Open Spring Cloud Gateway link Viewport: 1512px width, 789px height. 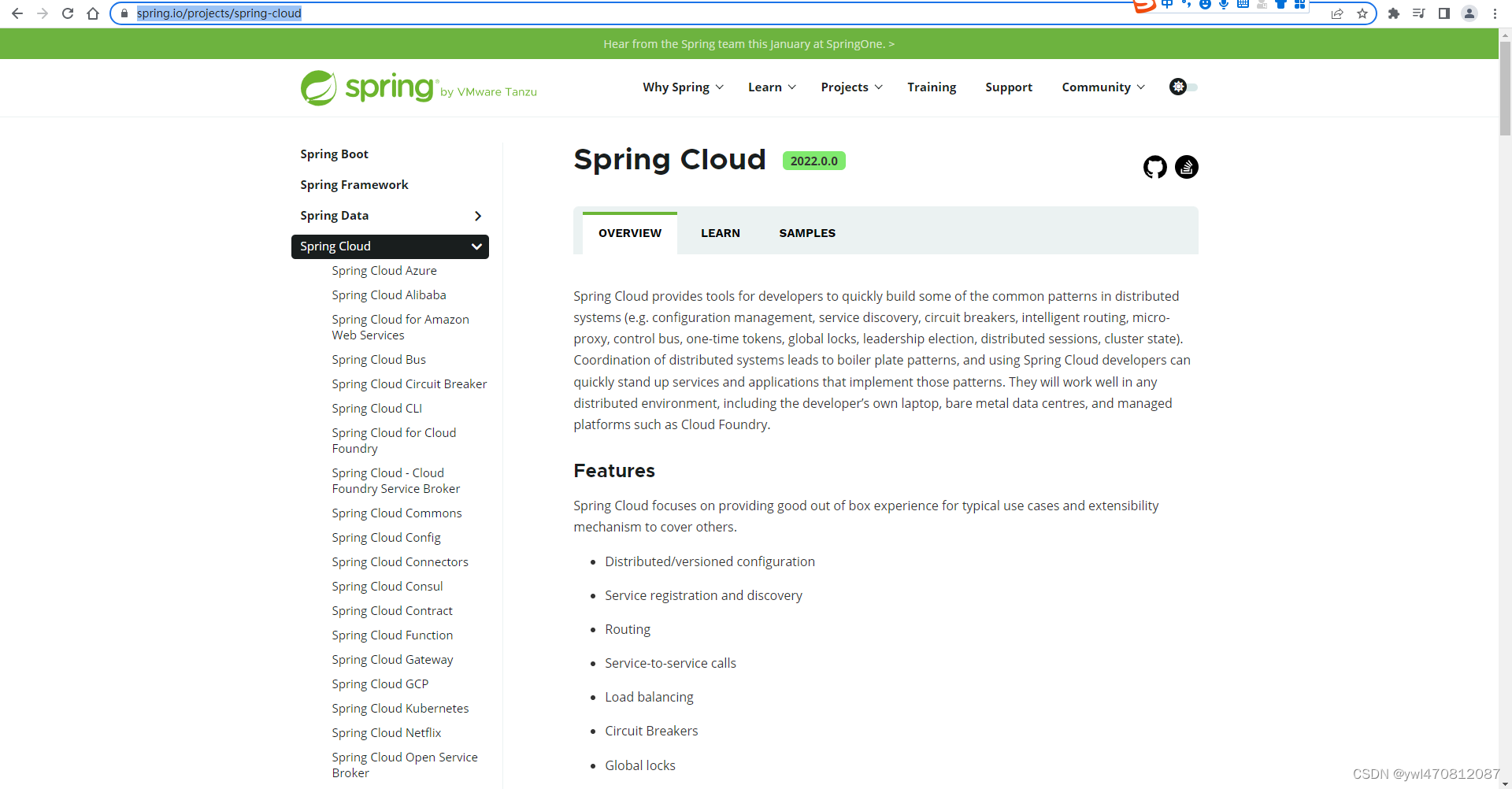pyautogui.click(x=392, y=660)
